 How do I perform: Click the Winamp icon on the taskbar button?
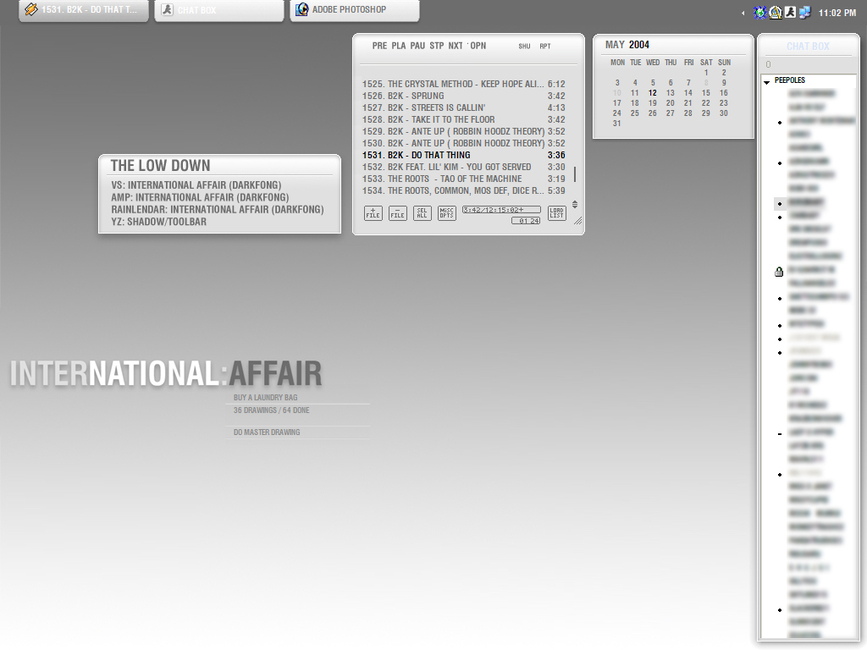31,9
